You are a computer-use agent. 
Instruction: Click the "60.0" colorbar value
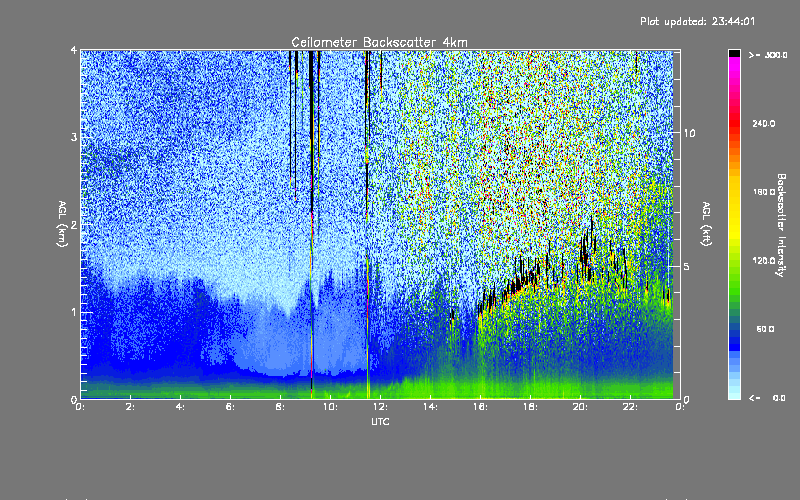765,329
